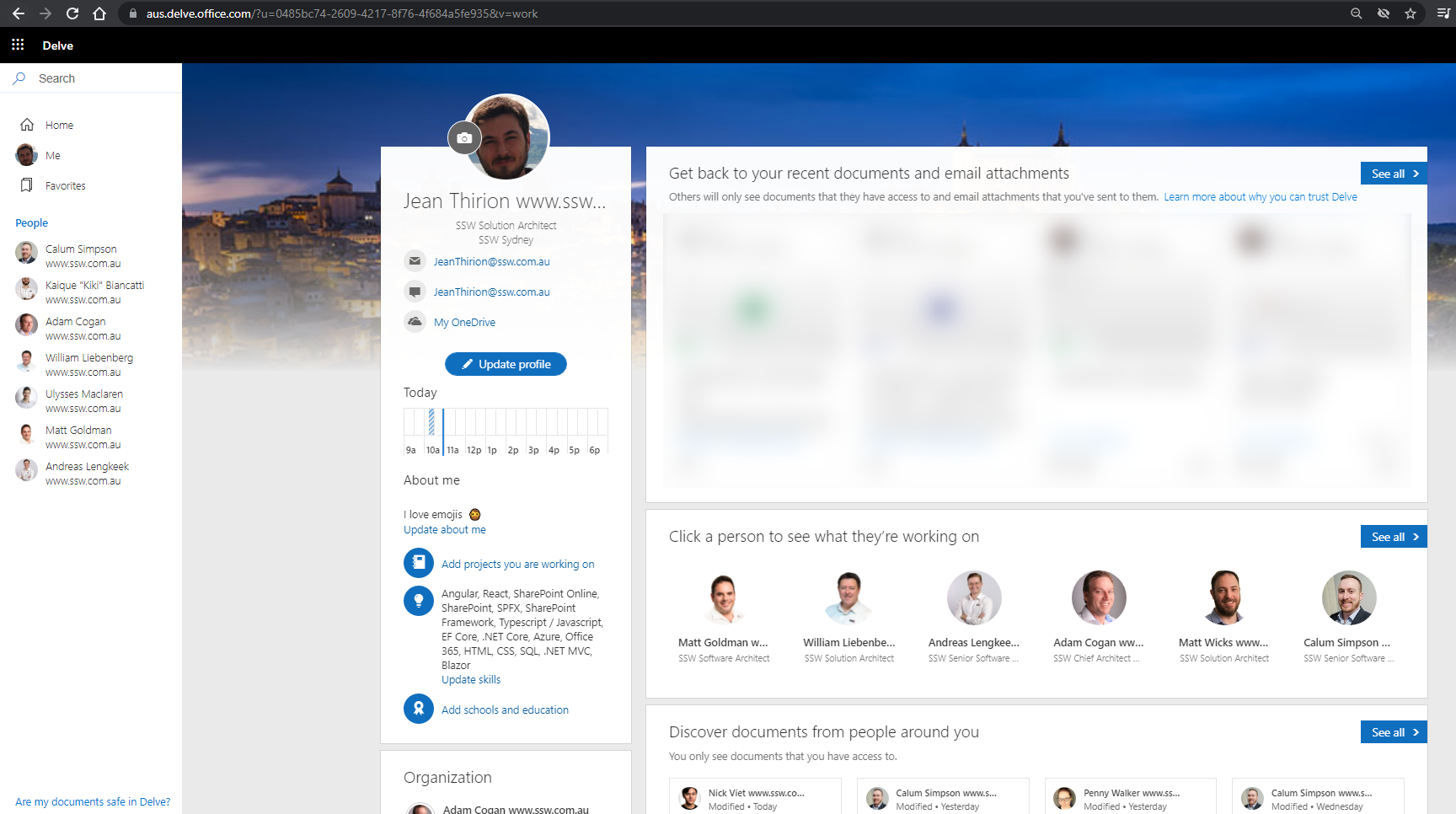Open the Update about me link
Screen dimensions: 1456x814
(444, 530)
